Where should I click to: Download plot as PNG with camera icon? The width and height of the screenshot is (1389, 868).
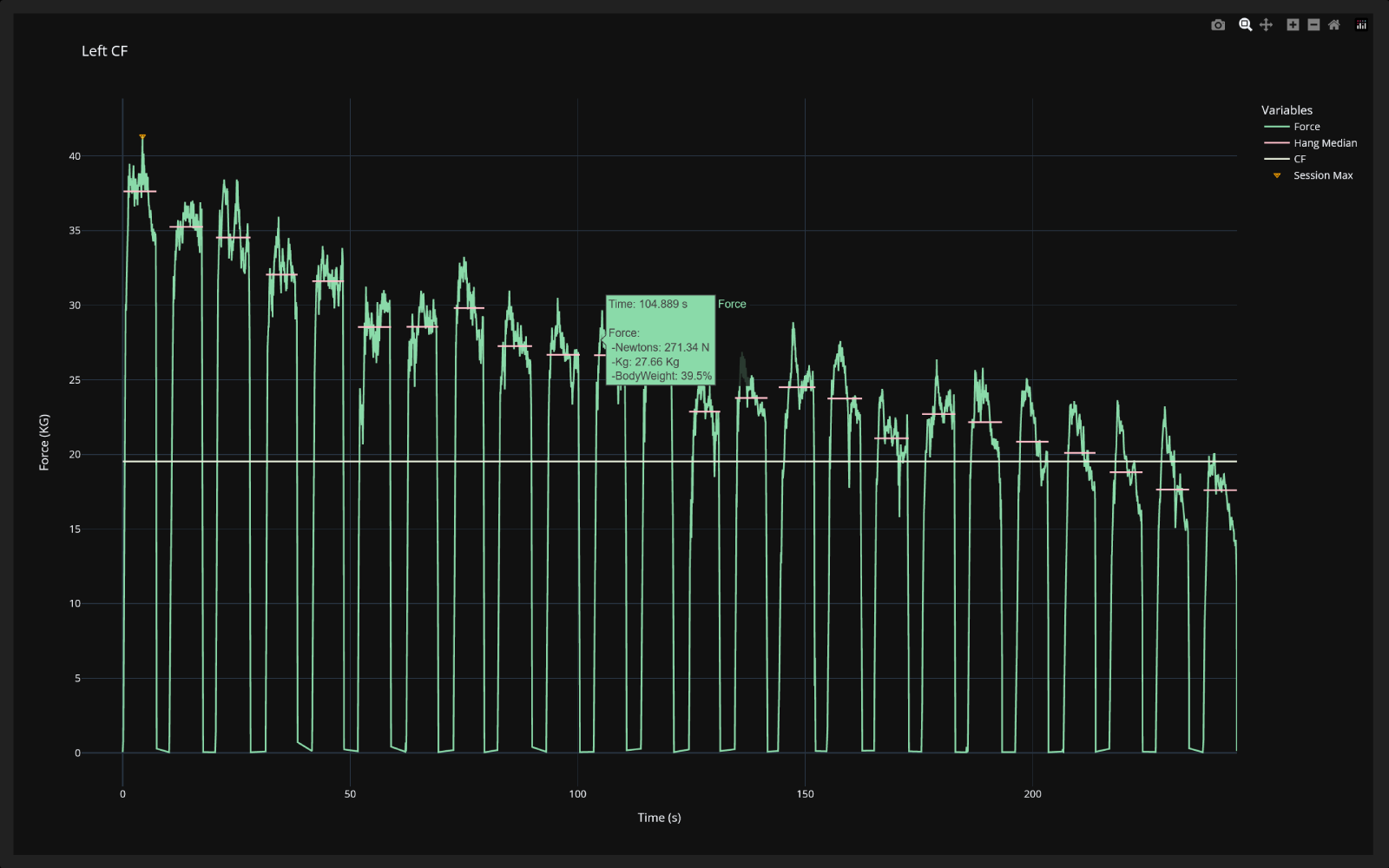point(1218,25)
